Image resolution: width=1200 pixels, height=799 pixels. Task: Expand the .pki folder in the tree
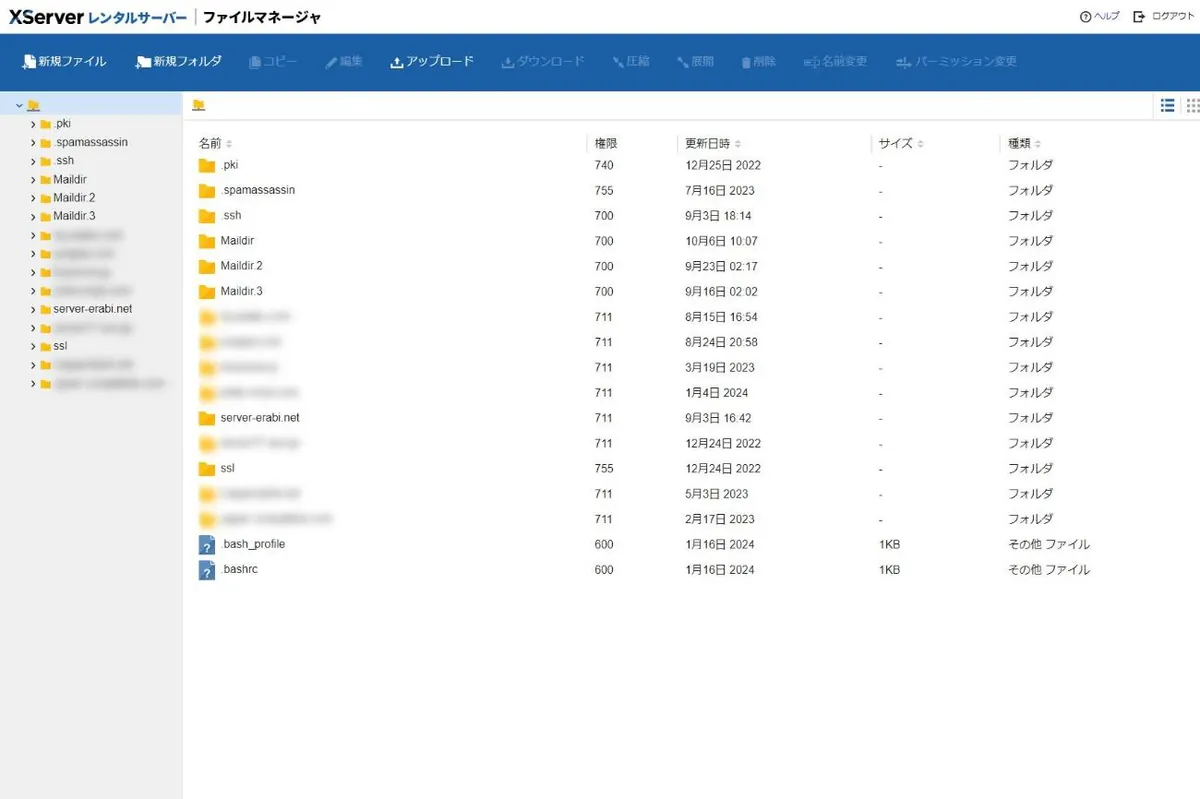click(x=33, y=124)
